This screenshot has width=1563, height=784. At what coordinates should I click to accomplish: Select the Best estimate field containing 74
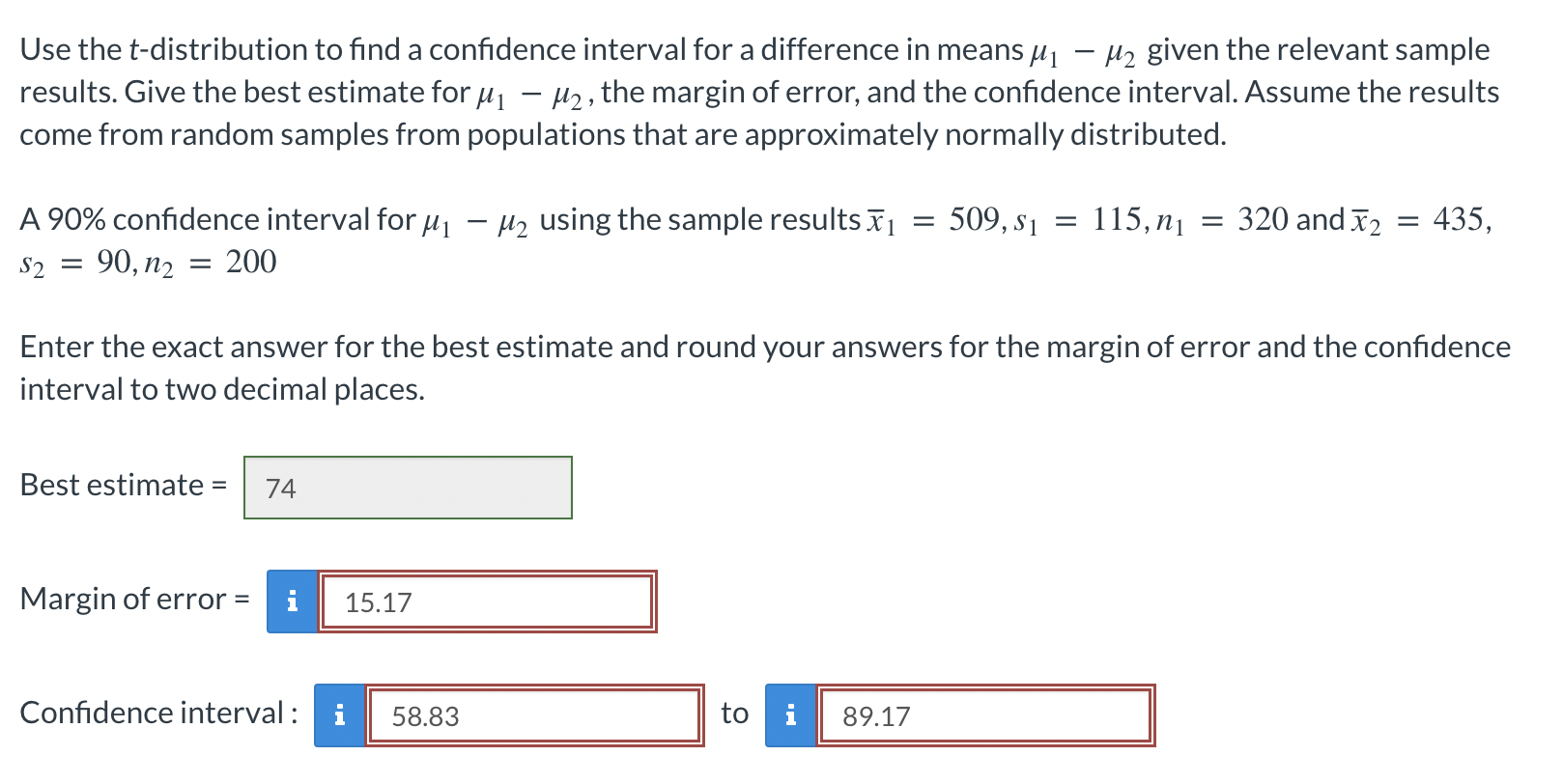pos(408,488)
